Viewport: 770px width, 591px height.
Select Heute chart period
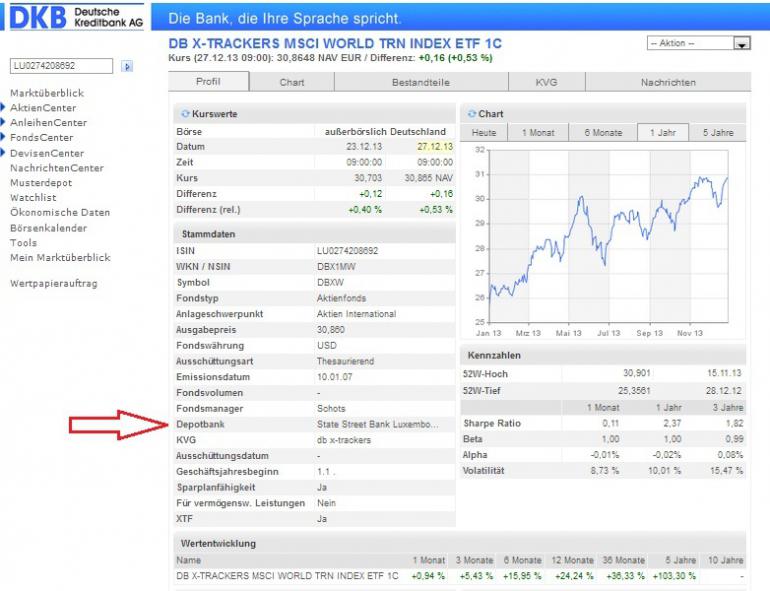(x=484, y=133)
